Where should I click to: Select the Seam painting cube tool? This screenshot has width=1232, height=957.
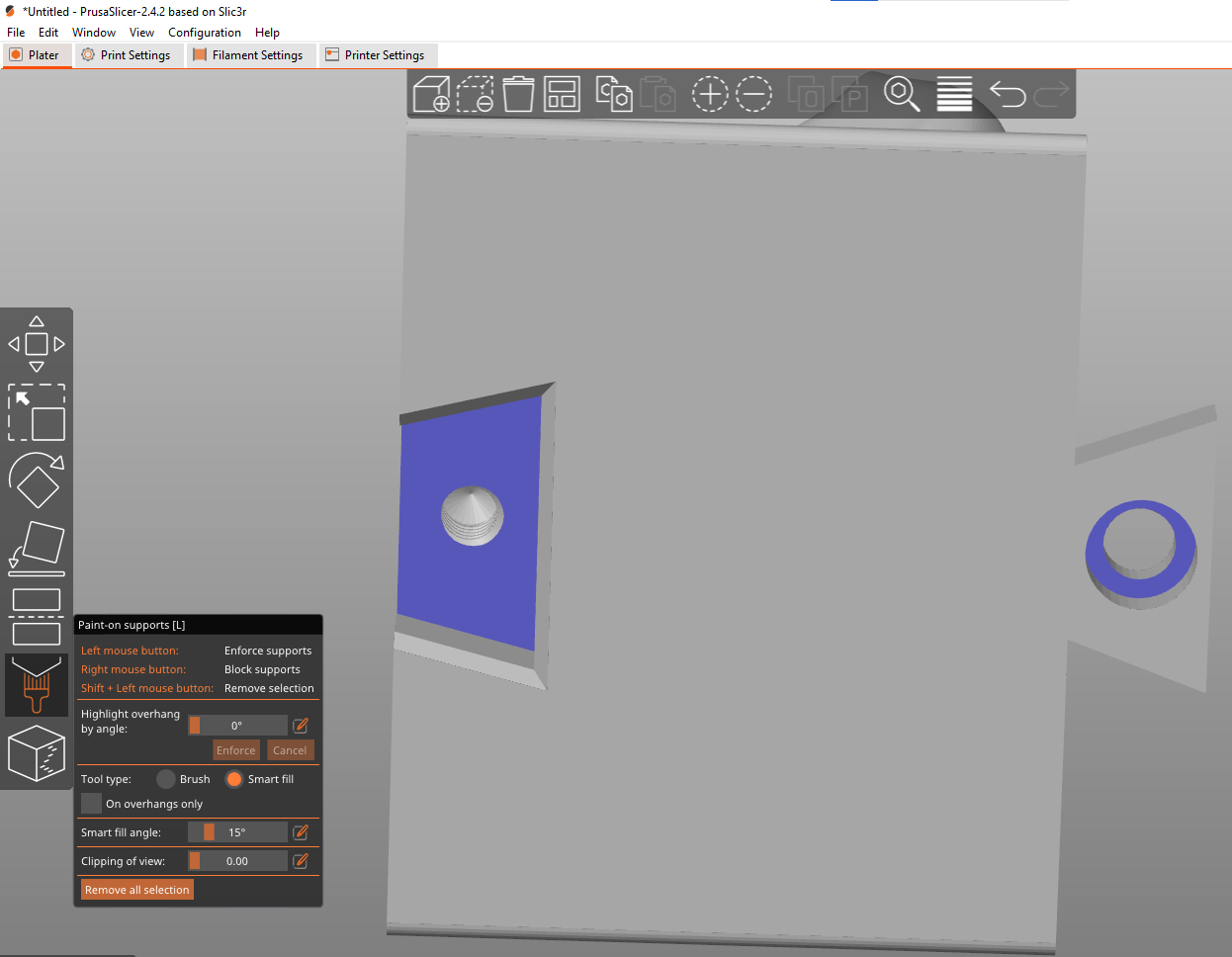pyautogui.click(x=37, y=753)
